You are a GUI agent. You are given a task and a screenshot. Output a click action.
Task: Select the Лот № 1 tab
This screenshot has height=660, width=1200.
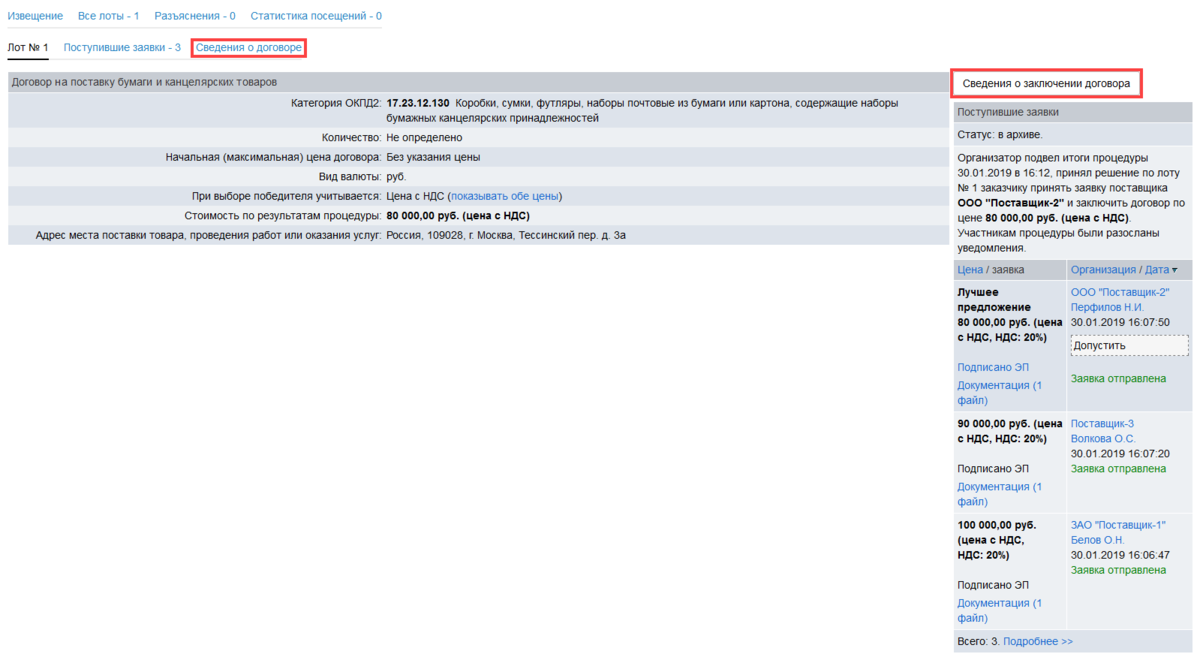pyautogui.click(x=28, y=47)
